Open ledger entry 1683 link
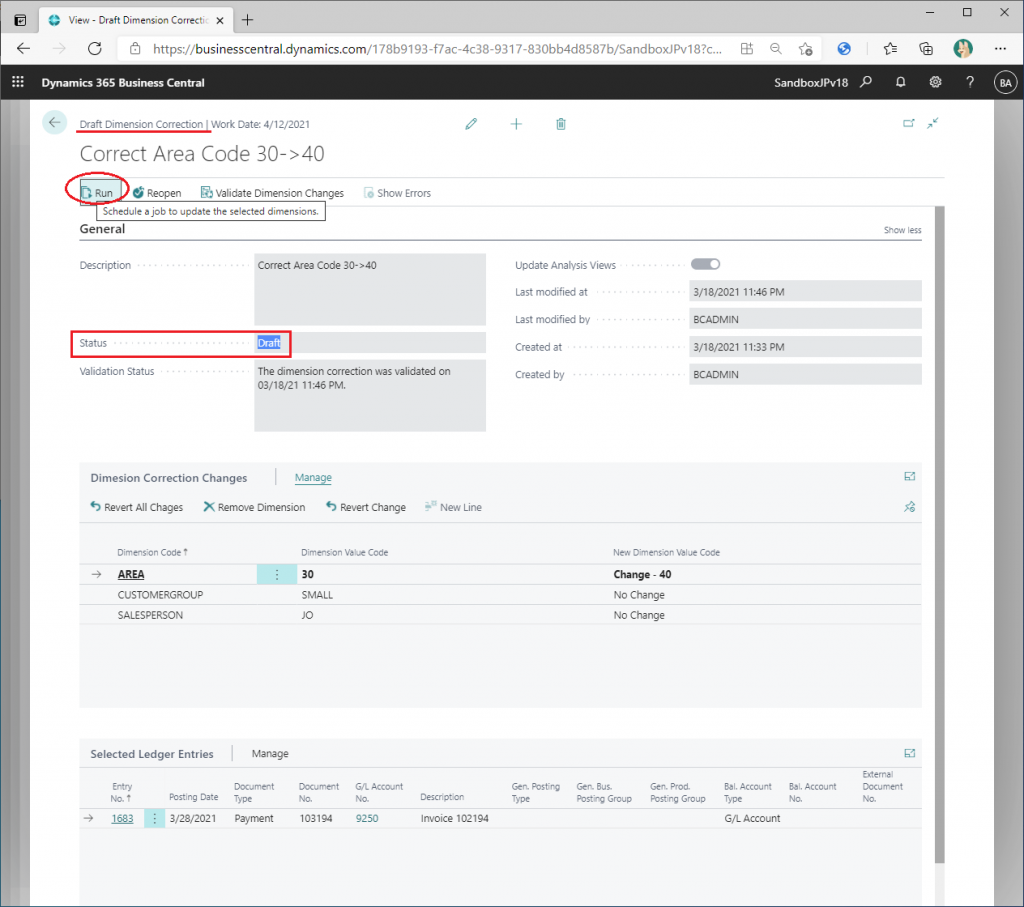The height and width of the screenshot is (907, 1024). coord(122,818)
